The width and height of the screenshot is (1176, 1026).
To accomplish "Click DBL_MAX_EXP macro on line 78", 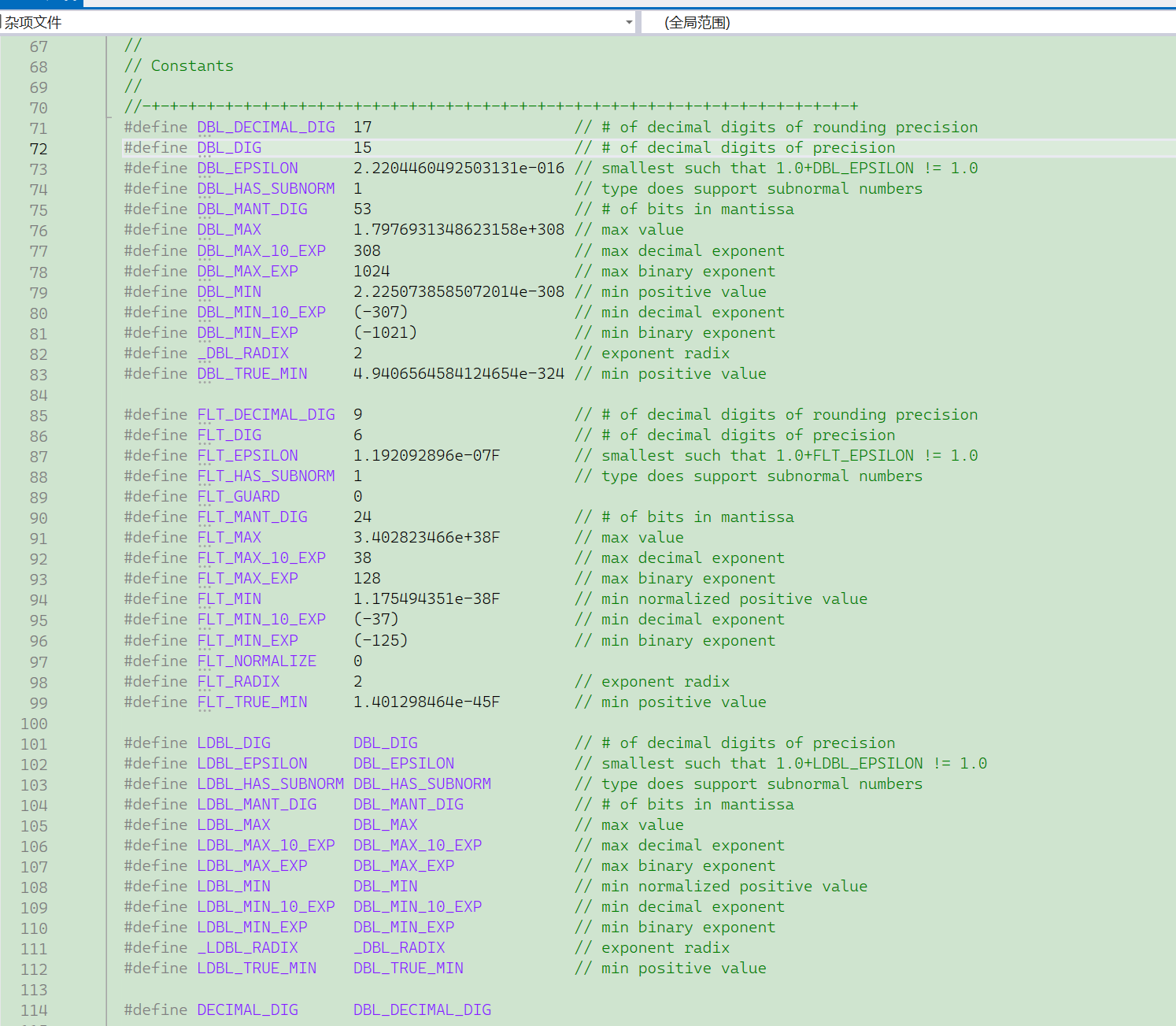I will coord(248,271).
